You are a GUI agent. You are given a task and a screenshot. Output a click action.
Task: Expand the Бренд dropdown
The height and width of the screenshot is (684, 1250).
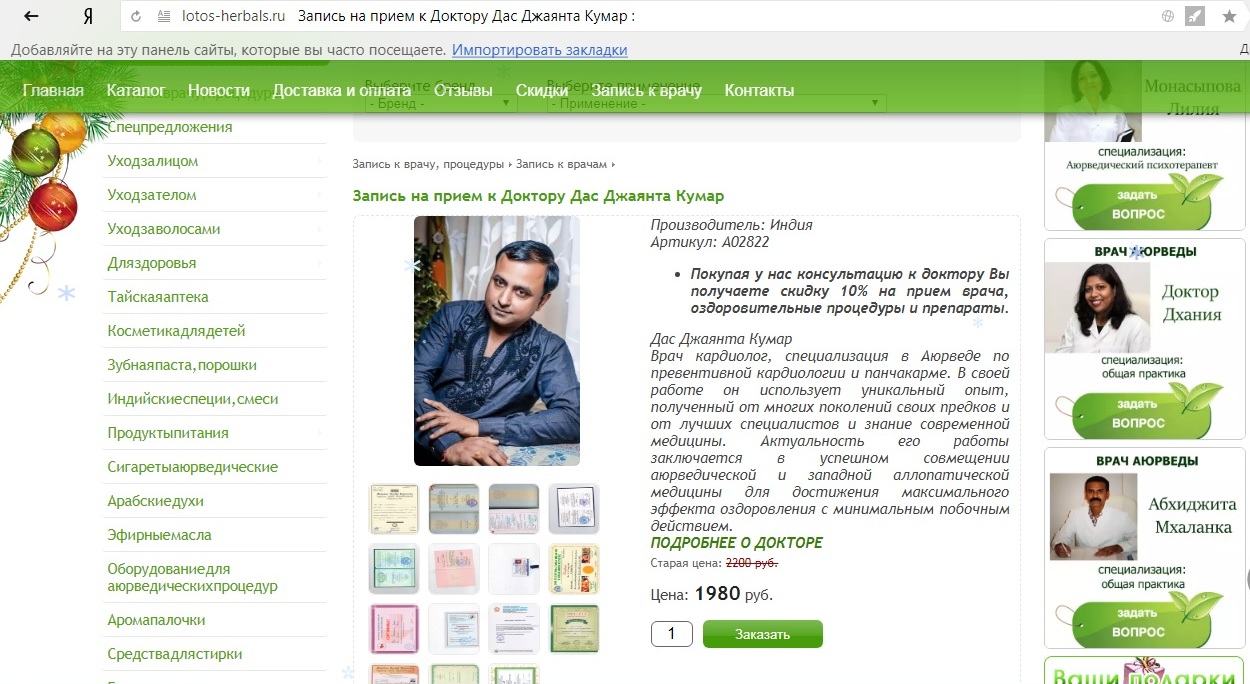(441, 103)
